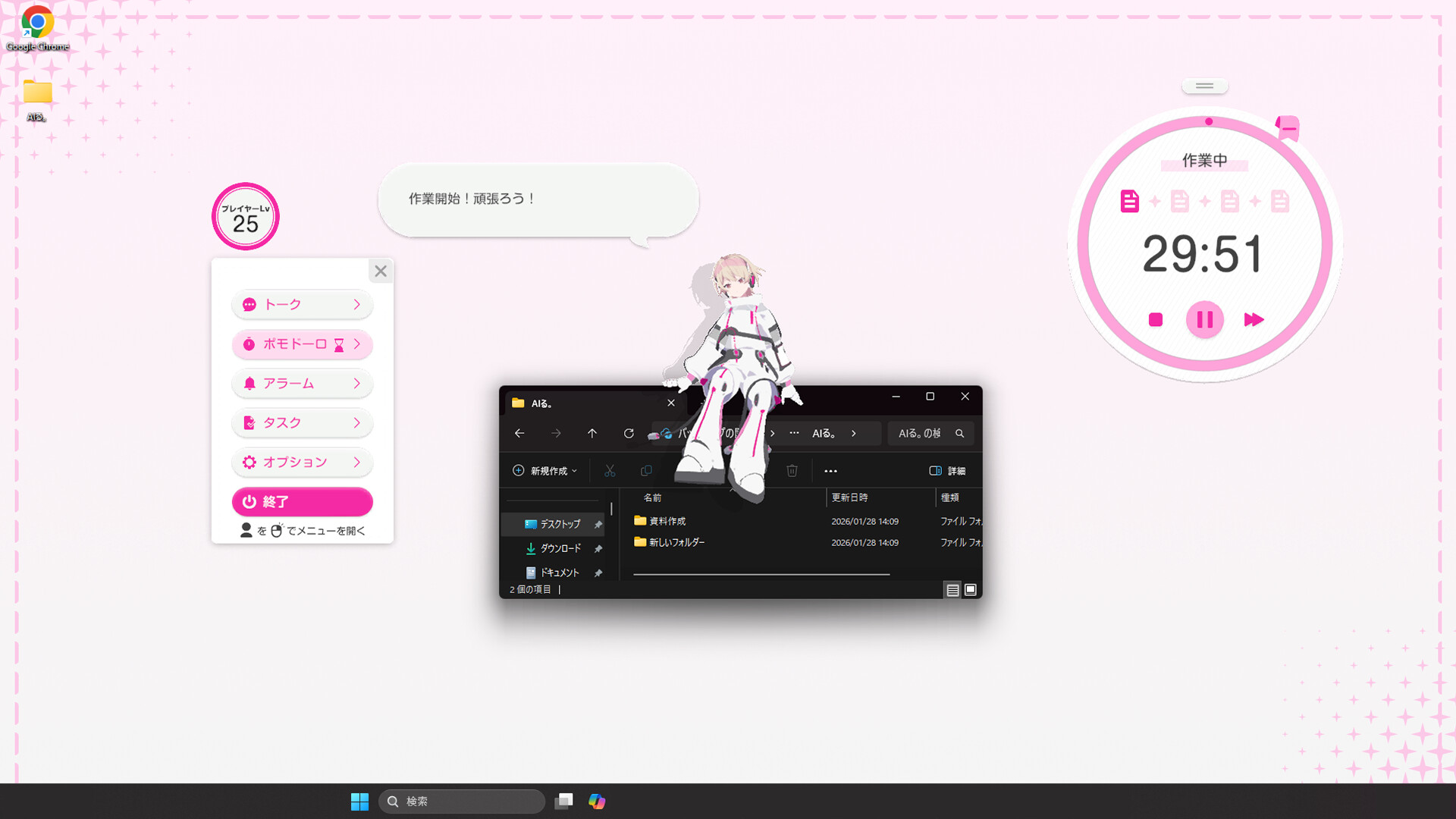Click the Copy icon on the Explorer toolbar
The width and height of the screenshot is (1456, 819).
(646, 470)
